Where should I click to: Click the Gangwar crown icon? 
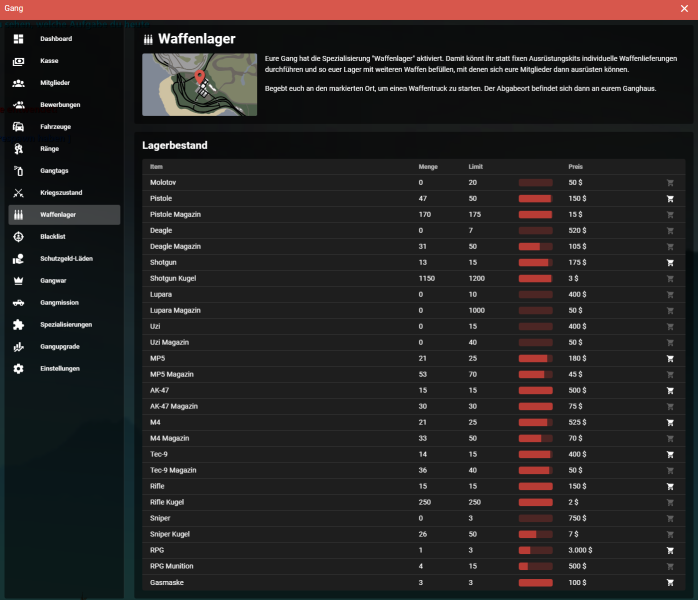(18, 281)
